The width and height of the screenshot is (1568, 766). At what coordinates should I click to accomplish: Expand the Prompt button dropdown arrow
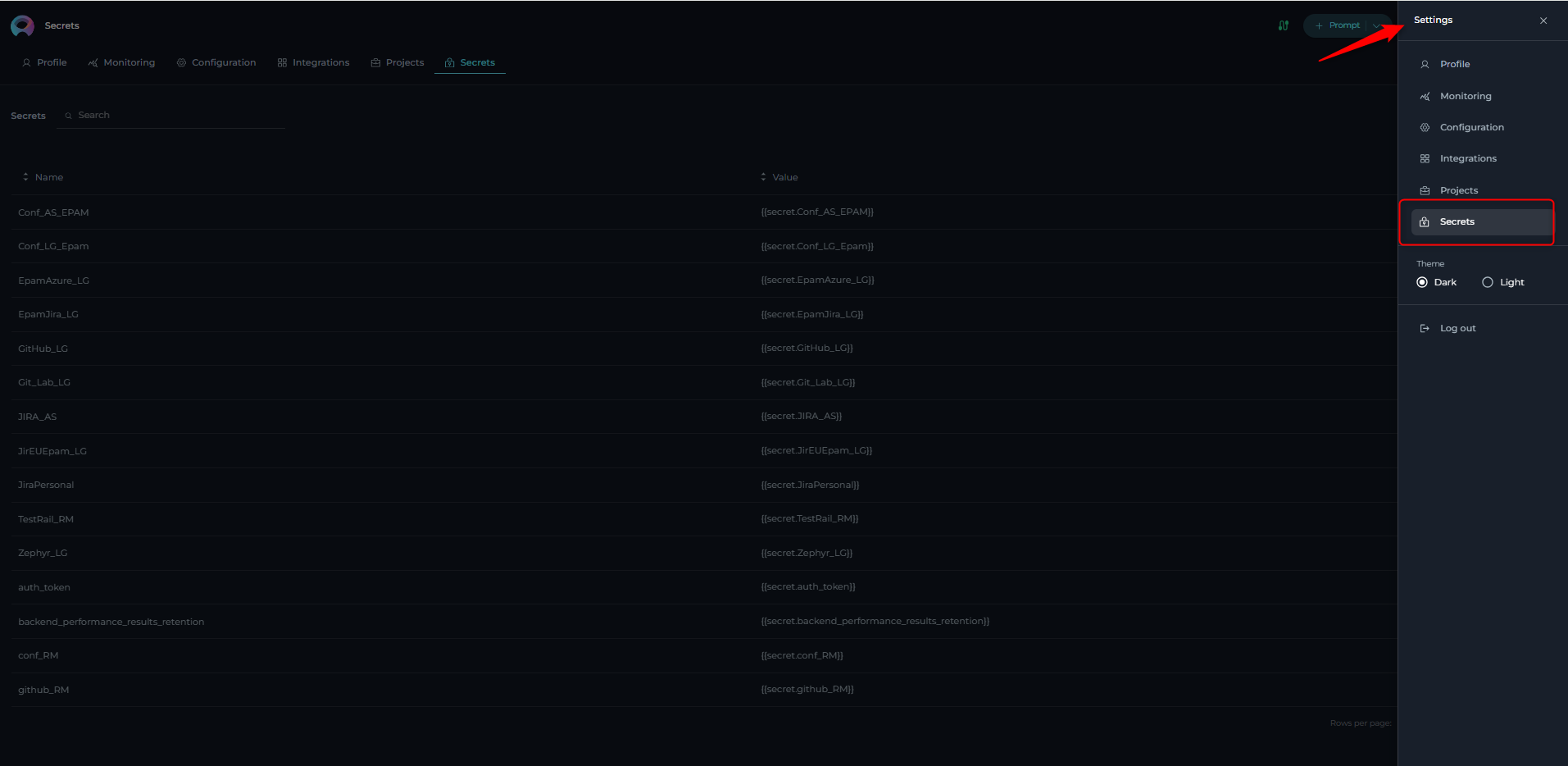(1375, 25)
